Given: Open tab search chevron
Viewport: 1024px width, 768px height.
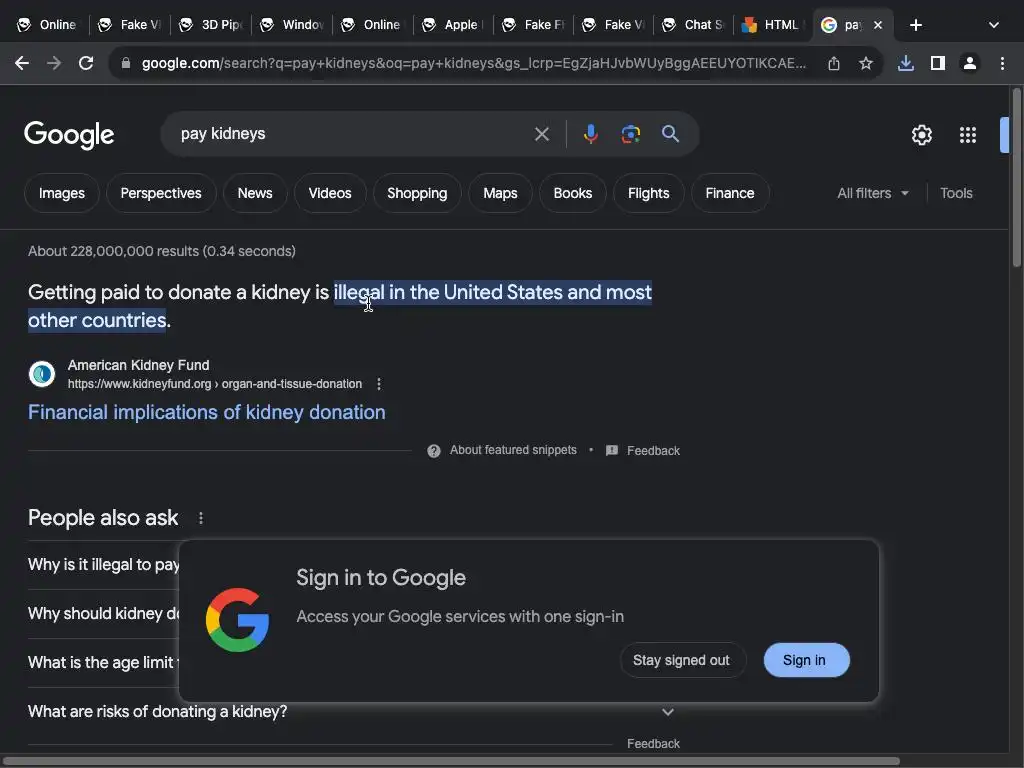Looking at the screenshot, I should [x=993, y=25].
